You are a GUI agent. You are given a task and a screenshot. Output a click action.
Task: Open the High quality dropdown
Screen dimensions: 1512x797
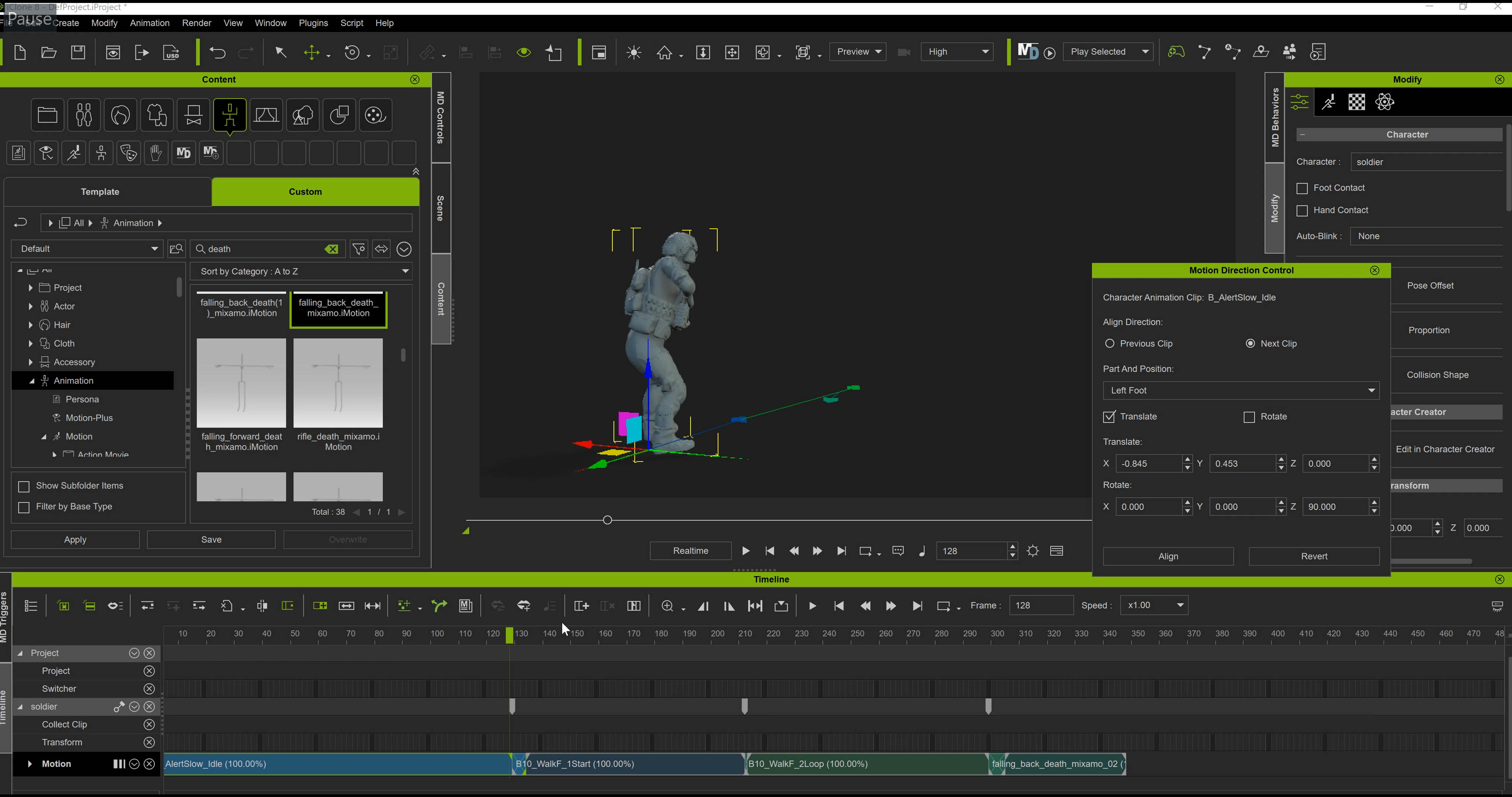957,52
